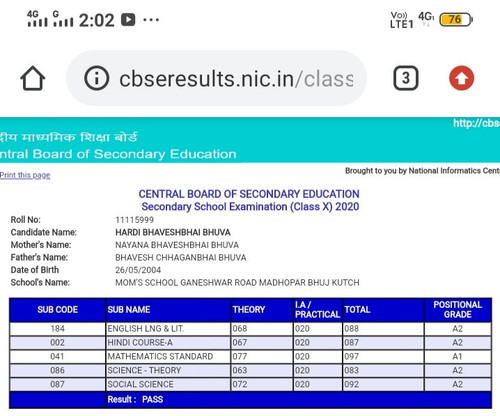Select father's name BHAVESH CHHAGANBHAI BHUVA
Image resolution: width=500 pixels, height=416 pixels.
(x=181, y=257)
